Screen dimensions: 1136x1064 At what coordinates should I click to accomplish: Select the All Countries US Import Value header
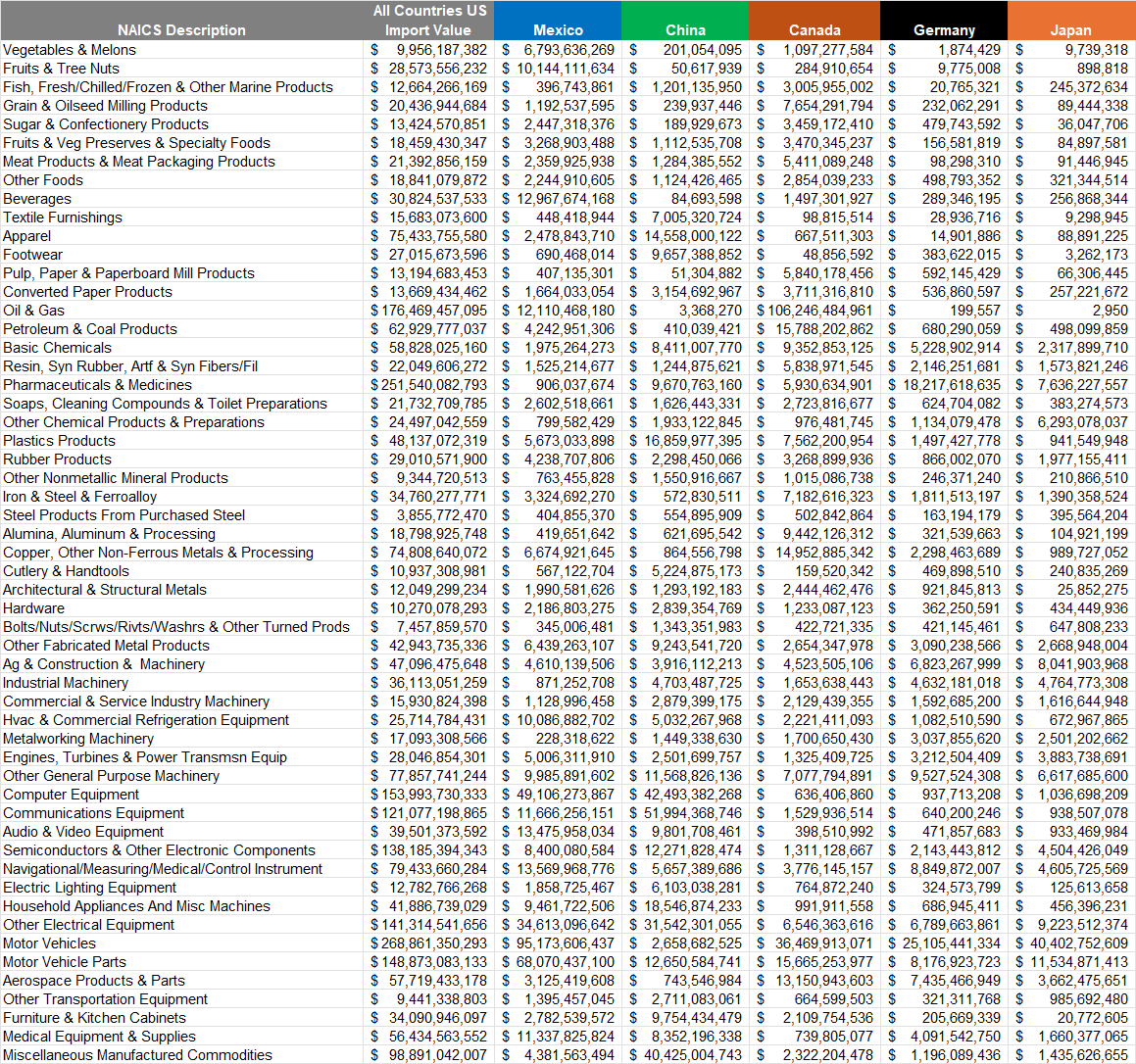pos(428,21)
